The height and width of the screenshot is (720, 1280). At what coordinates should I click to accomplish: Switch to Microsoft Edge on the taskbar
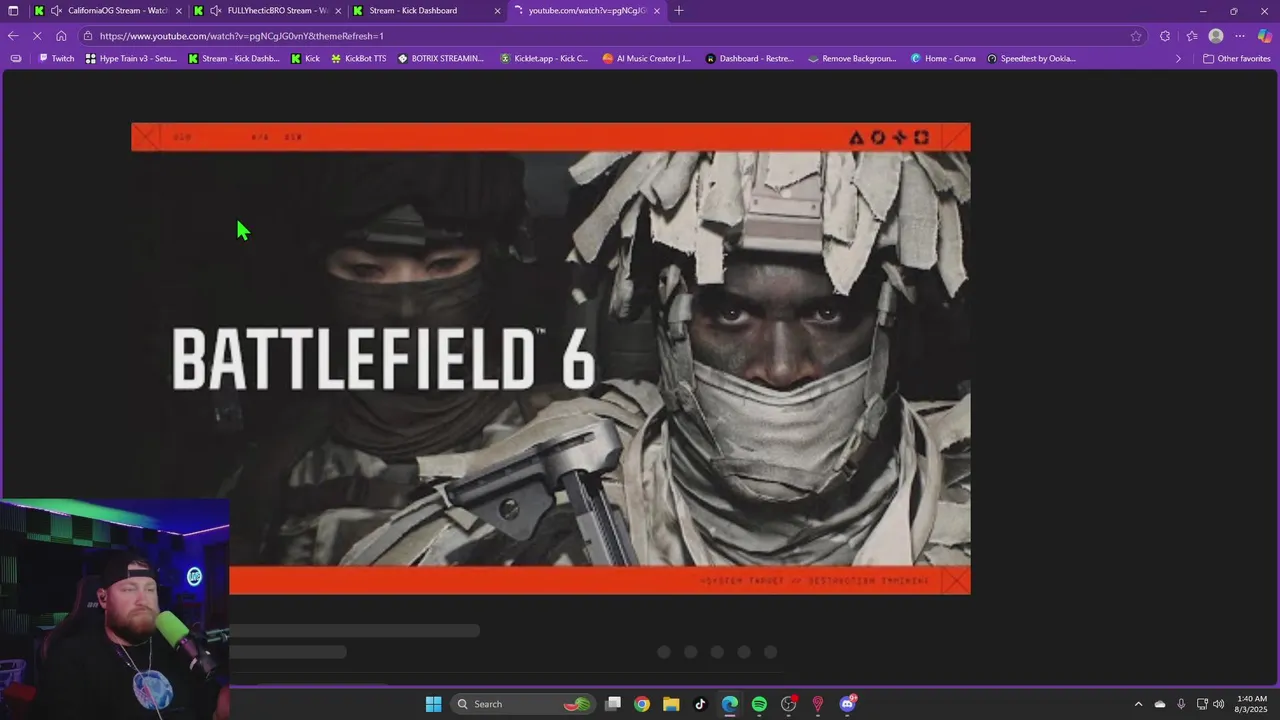[730, 704]
